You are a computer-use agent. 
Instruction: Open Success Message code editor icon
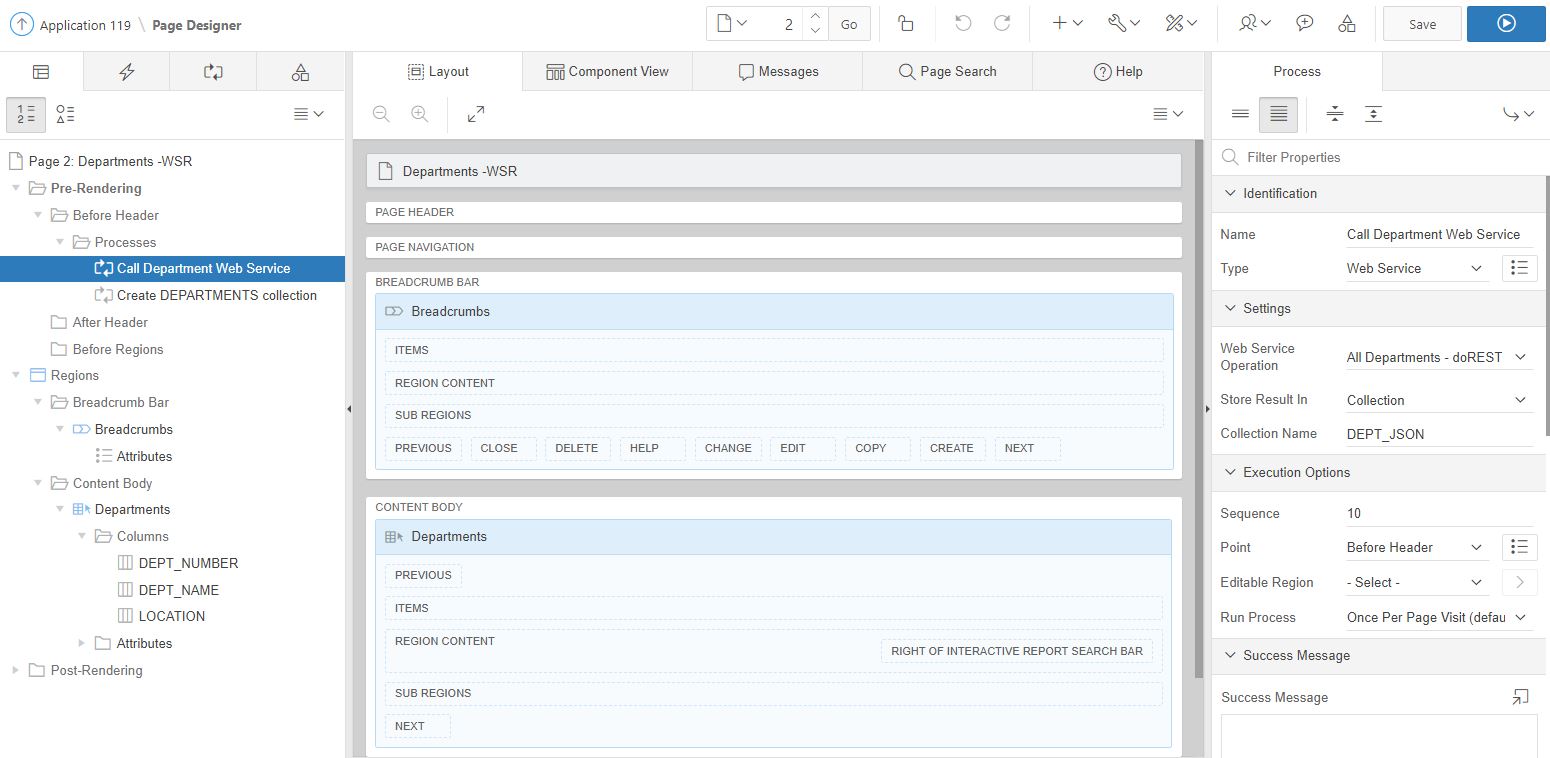pyautogui.click(x=1521, y=697)
